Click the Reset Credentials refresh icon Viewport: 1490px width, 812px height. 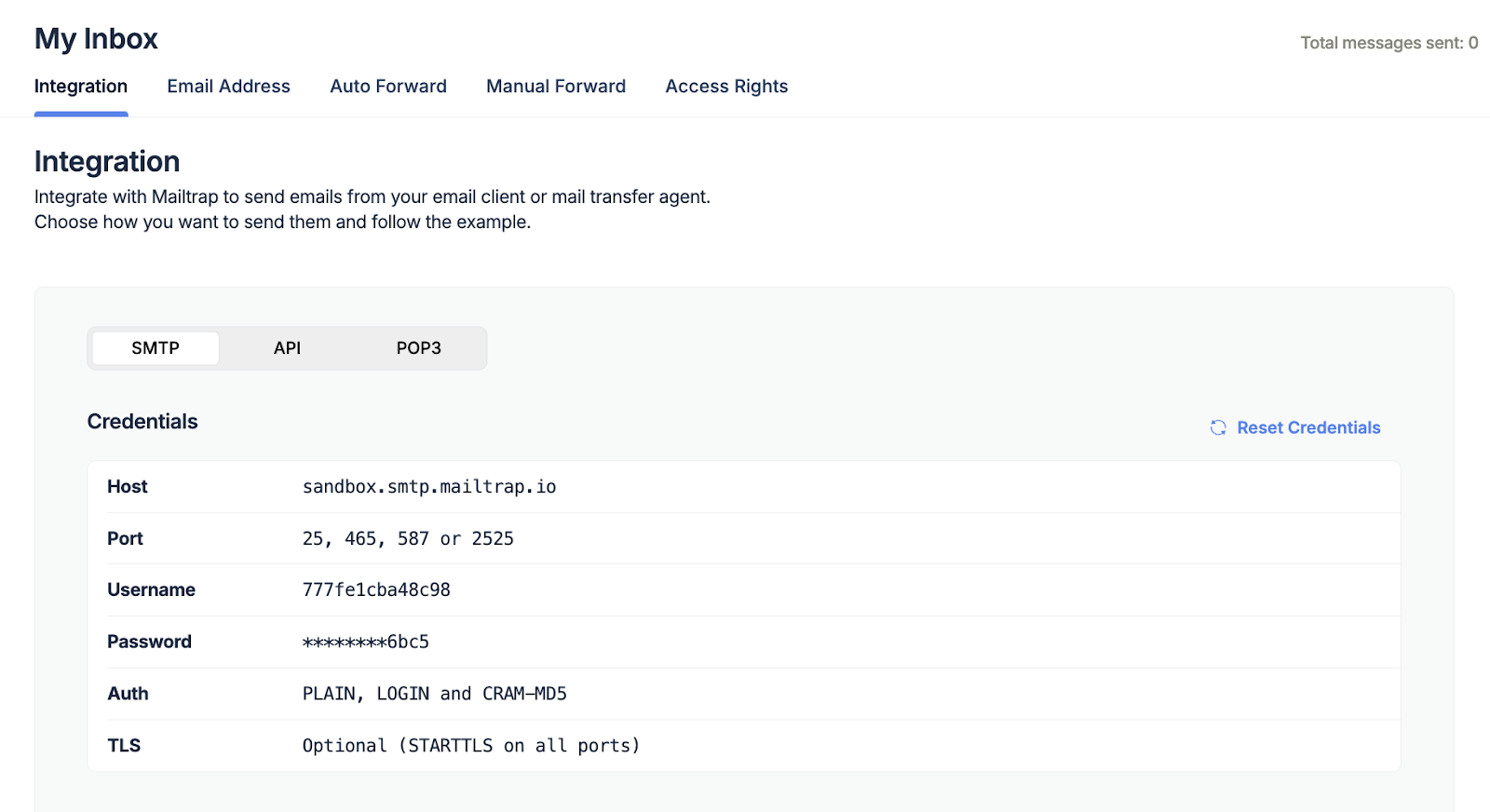click(1218, 427)
